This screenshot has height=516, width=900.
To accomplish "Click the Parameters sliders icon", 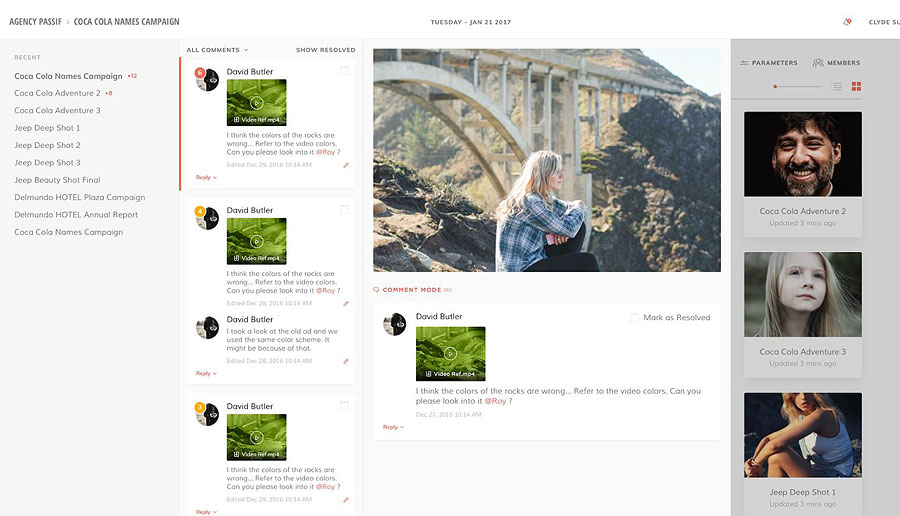I will [x=744, y=63].
